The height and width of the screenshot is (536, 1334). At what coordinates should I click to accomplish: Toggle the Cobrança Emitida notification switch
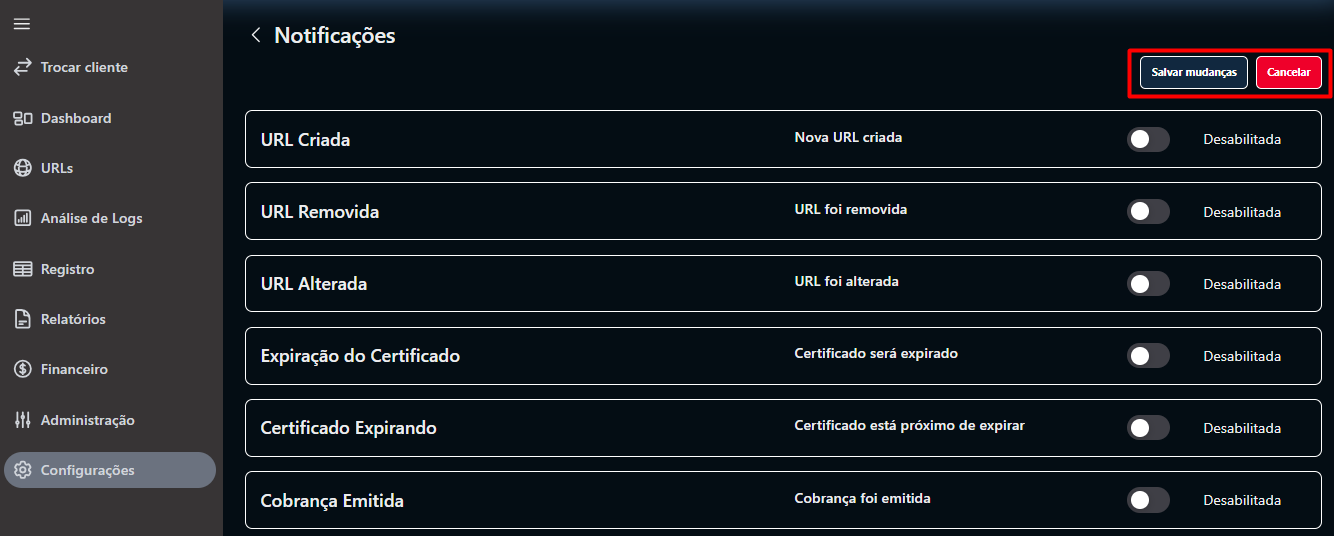point(1148,500)
